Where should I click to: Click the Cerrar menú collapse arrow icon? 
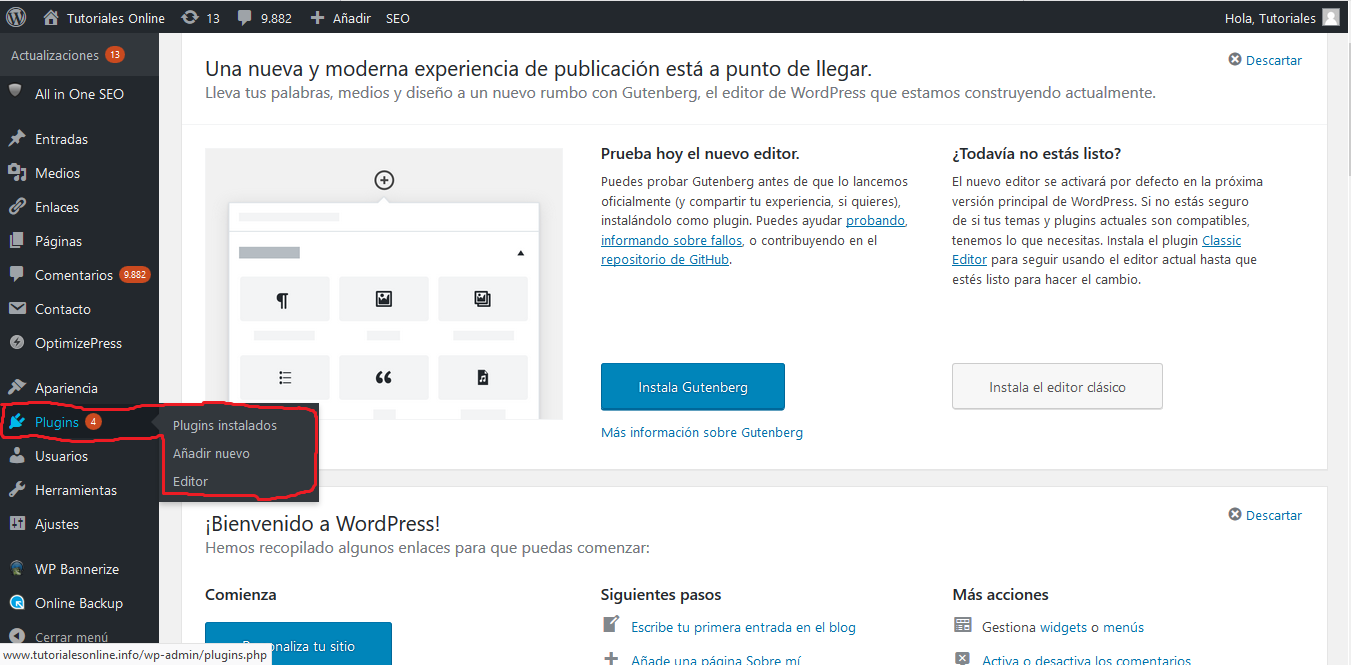(17, 637)
